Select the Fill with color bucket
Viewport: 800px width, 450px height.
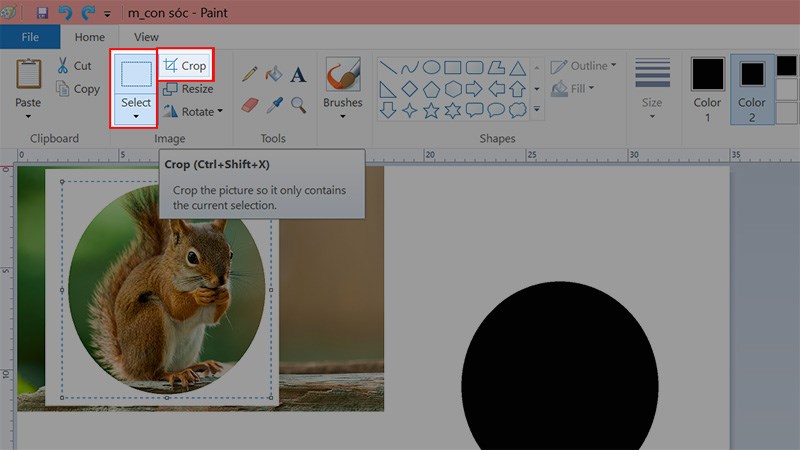click(274, 74)
